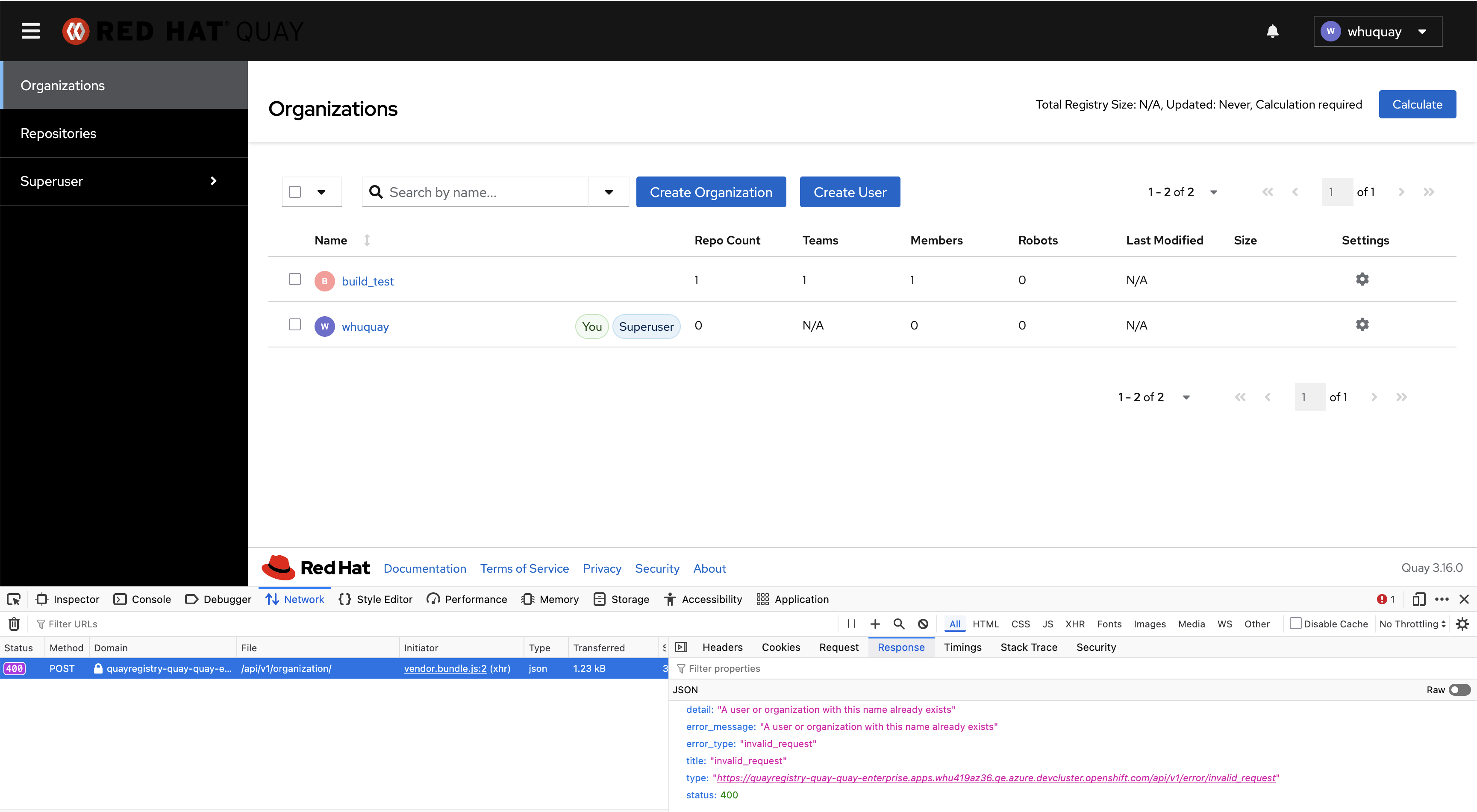
Task: Click the DevTools element picker icon
Action: (14, 599)
